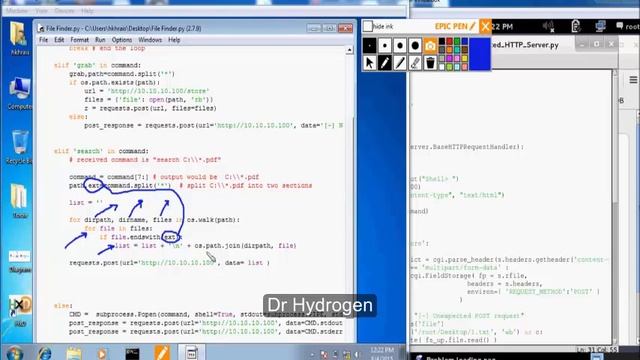Click "cgi.FieldStorage( fp = s.rfile," in right window

point(469,276)
